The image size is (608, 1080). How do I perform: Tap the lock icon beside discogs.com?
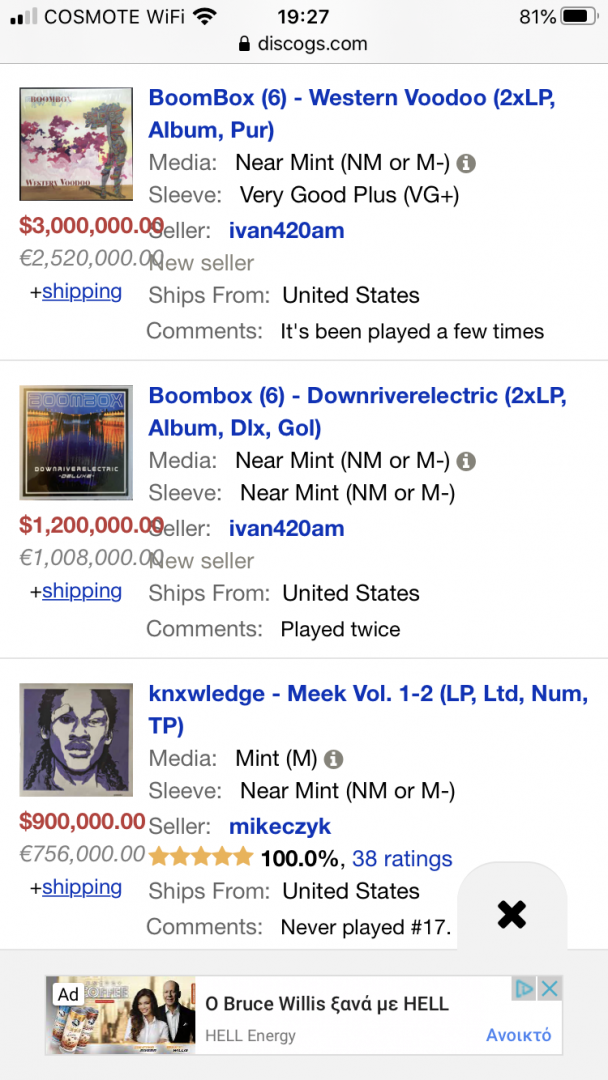point(242,45)
